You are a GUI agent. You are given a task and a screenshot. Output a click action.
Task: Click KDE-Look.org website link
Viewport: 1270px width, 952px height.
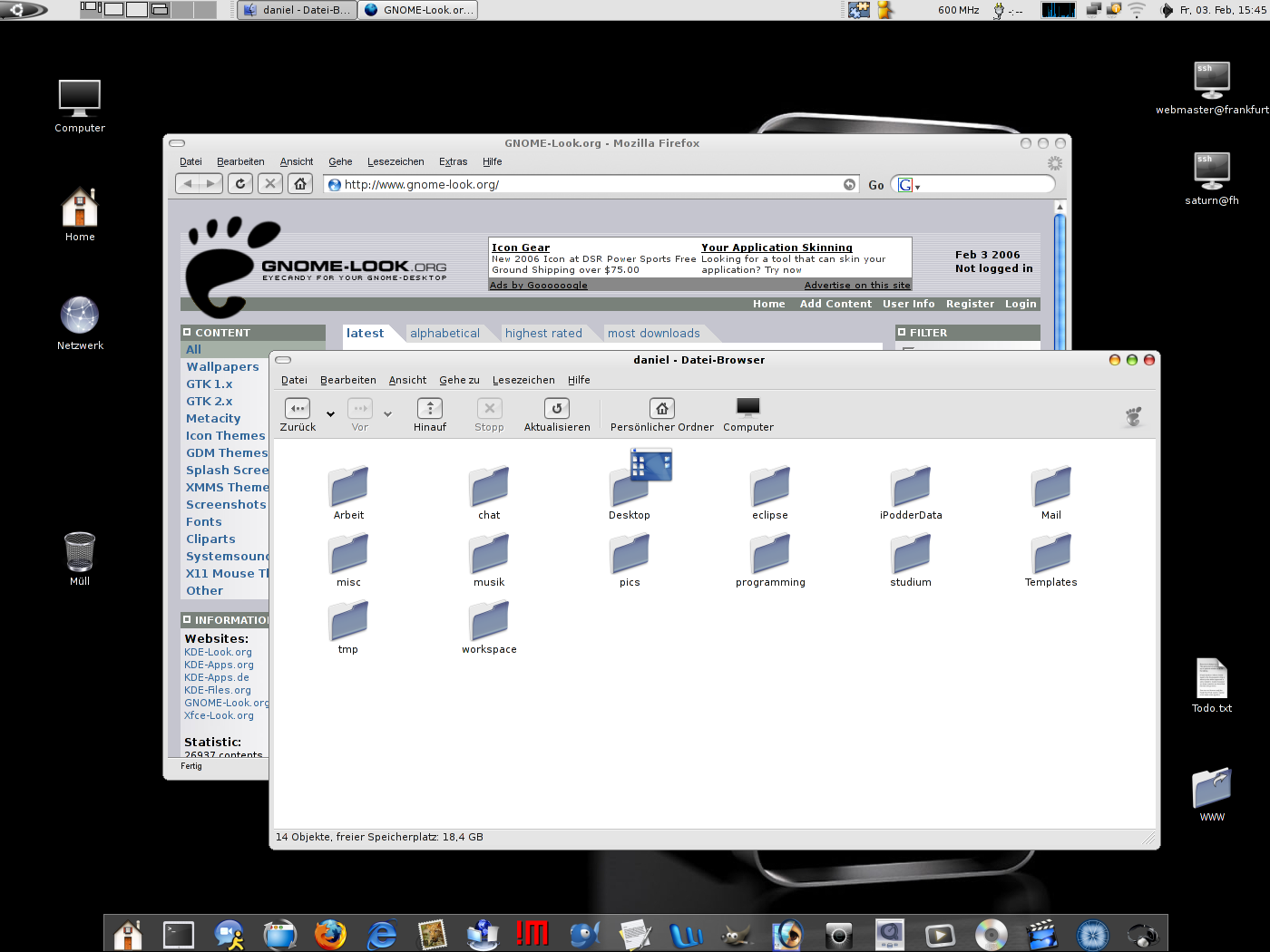point(219,652)
